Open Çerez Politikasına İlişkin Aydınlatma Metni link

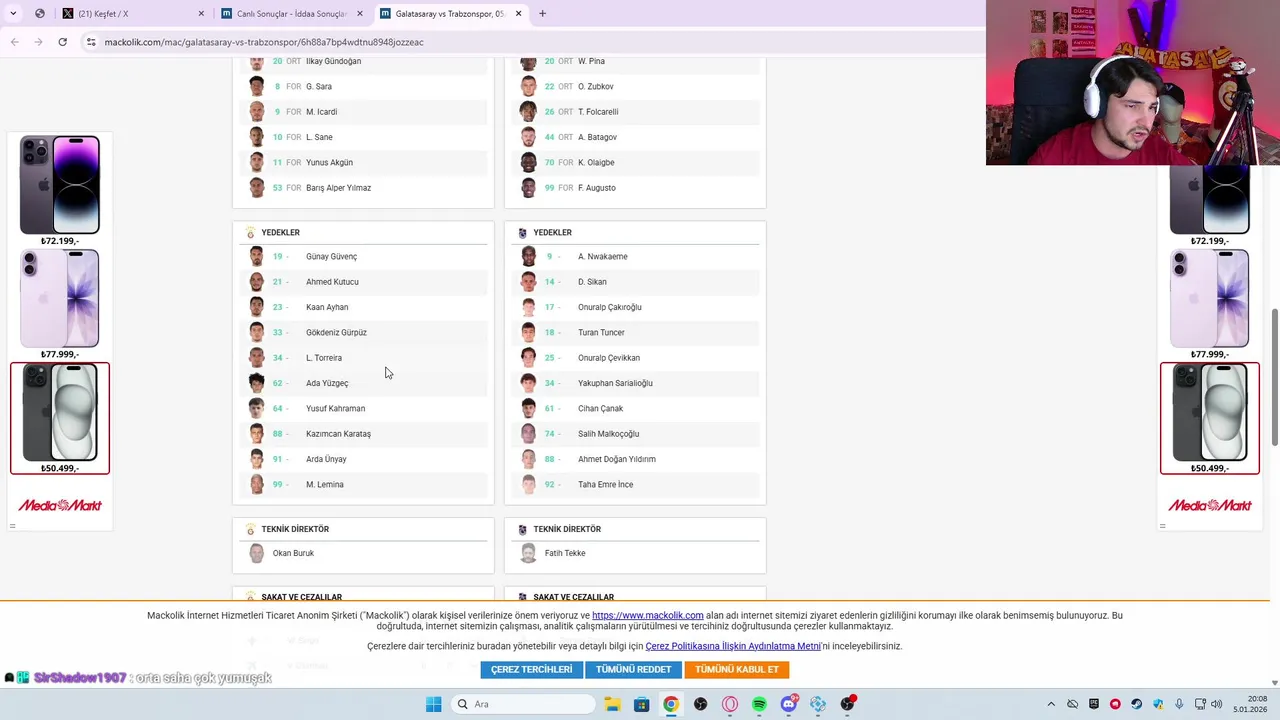pos(733,646)
